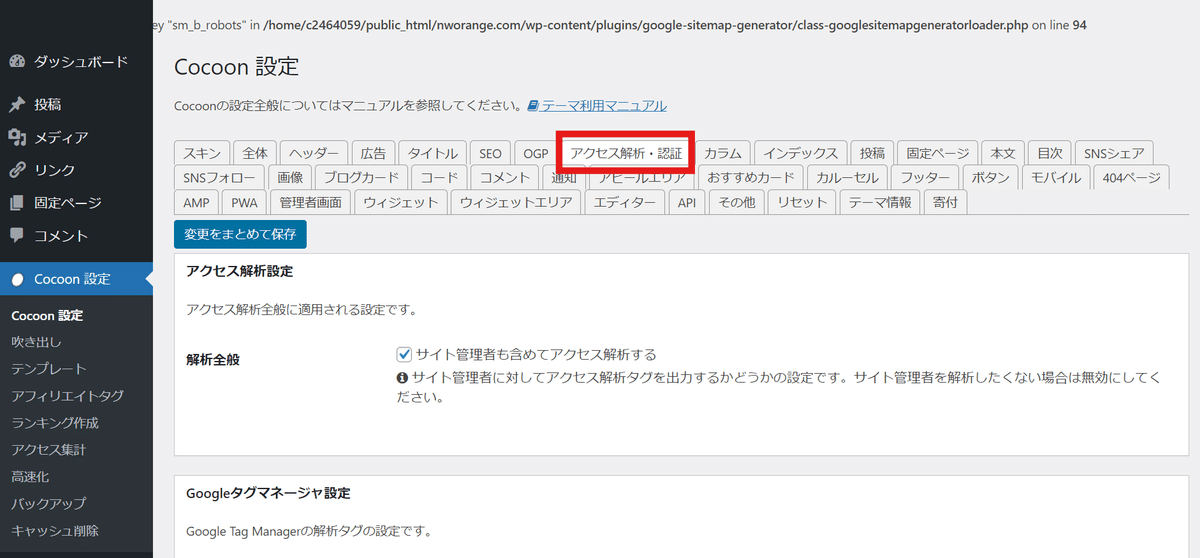Click the media icon beside メディア
Screen dimensions: 1200x558
pos(16,138)
